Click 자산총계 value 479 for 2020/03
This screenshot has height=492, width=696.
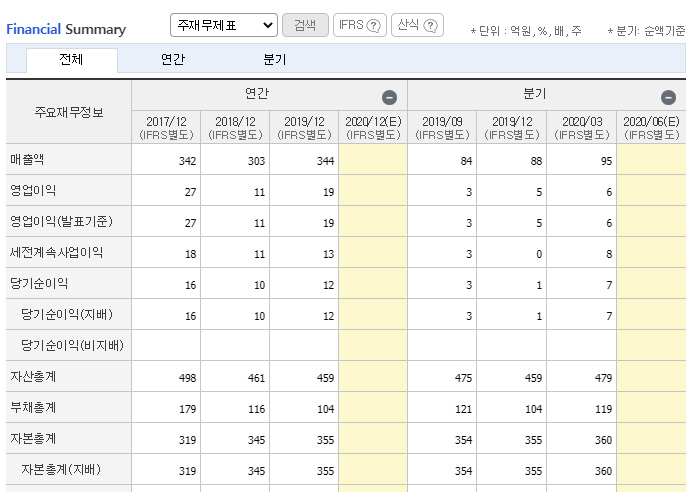tap(603, 378)
